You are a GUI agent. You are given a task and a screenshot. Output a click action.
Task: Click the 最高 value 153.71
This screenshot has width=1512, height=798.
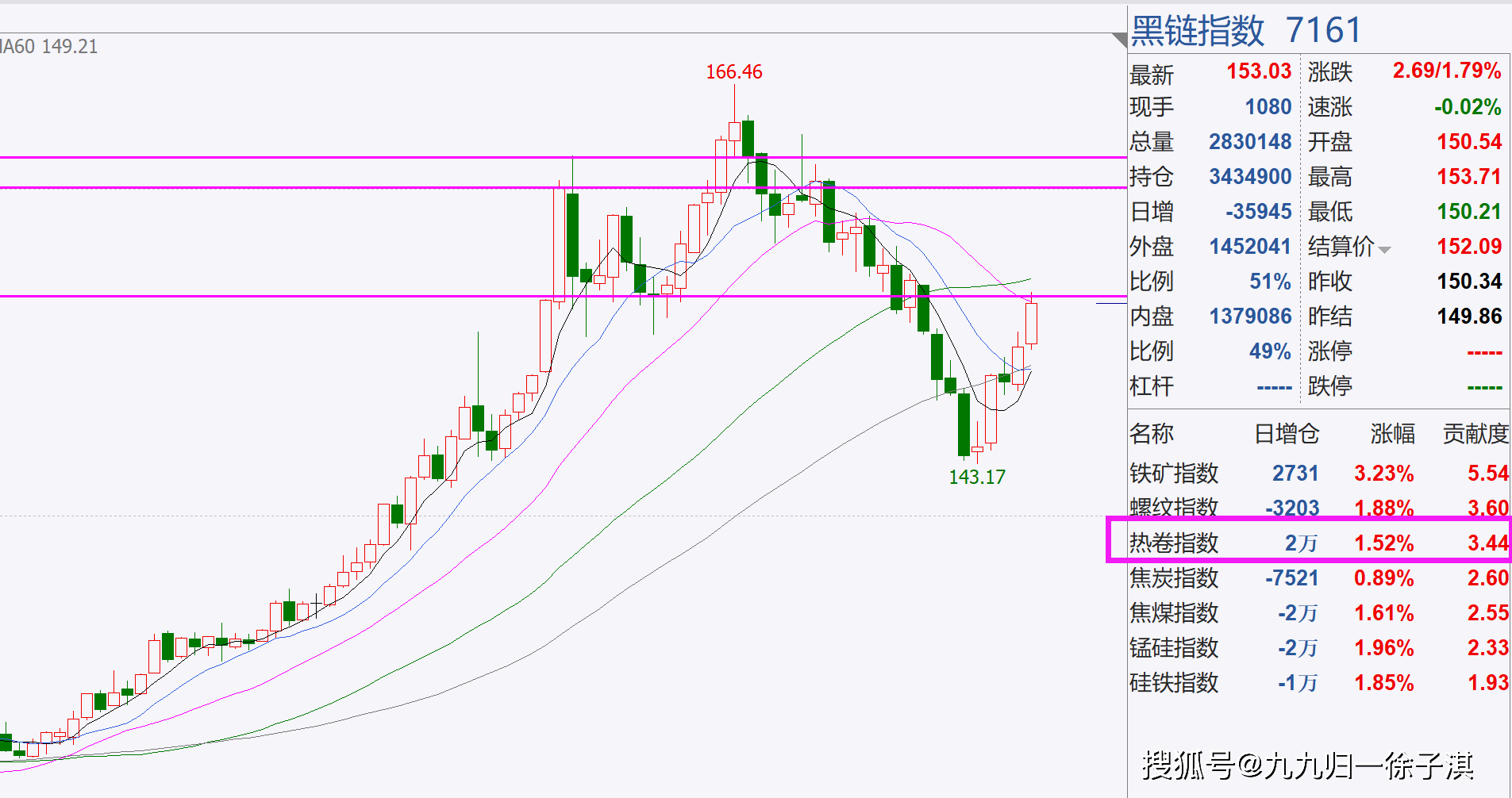point(1469,177)
